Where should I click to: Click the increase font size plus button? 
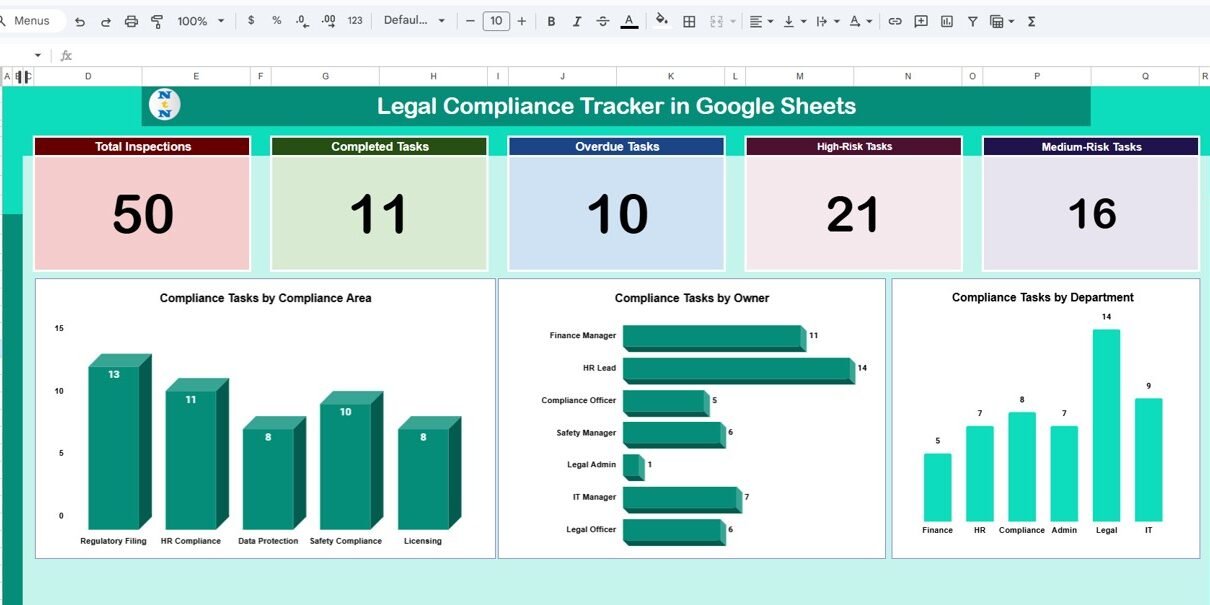coord(521,21)
